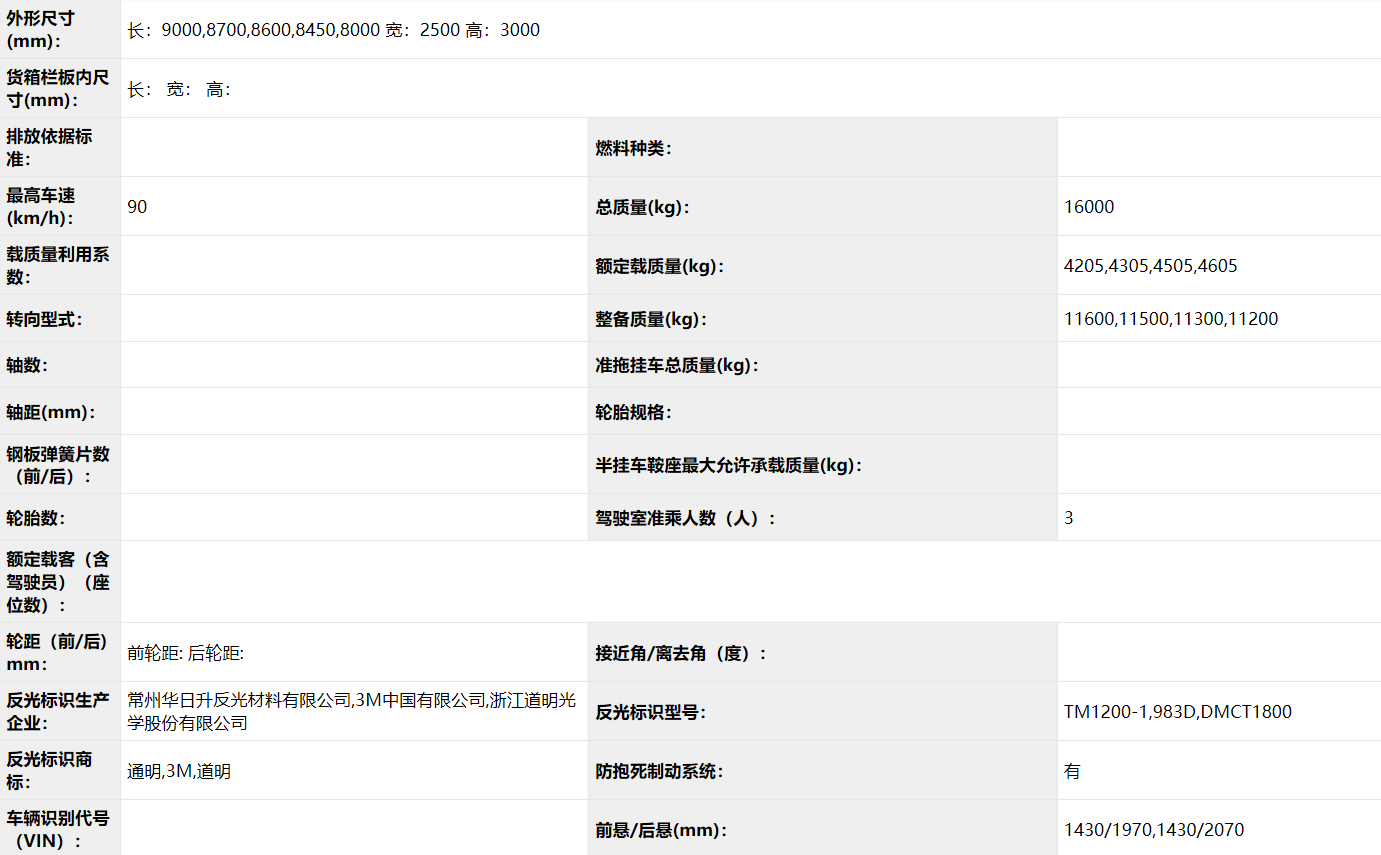1381x855 pixels.
Task: Select the overhang value 1430/1970,1430/2070
Action: 1154,830
